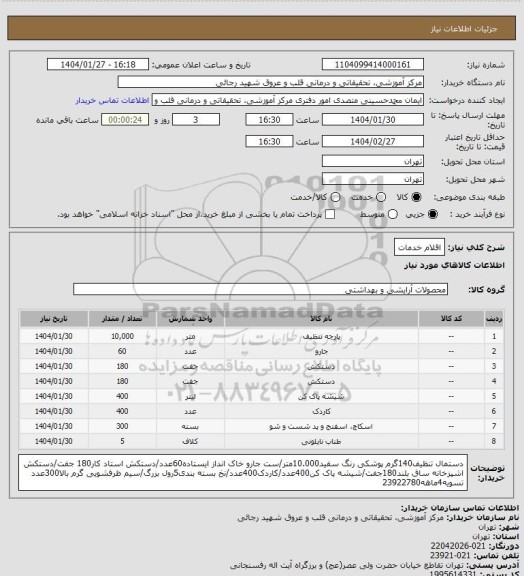Click the نام کالا column header

pos(322,319)
